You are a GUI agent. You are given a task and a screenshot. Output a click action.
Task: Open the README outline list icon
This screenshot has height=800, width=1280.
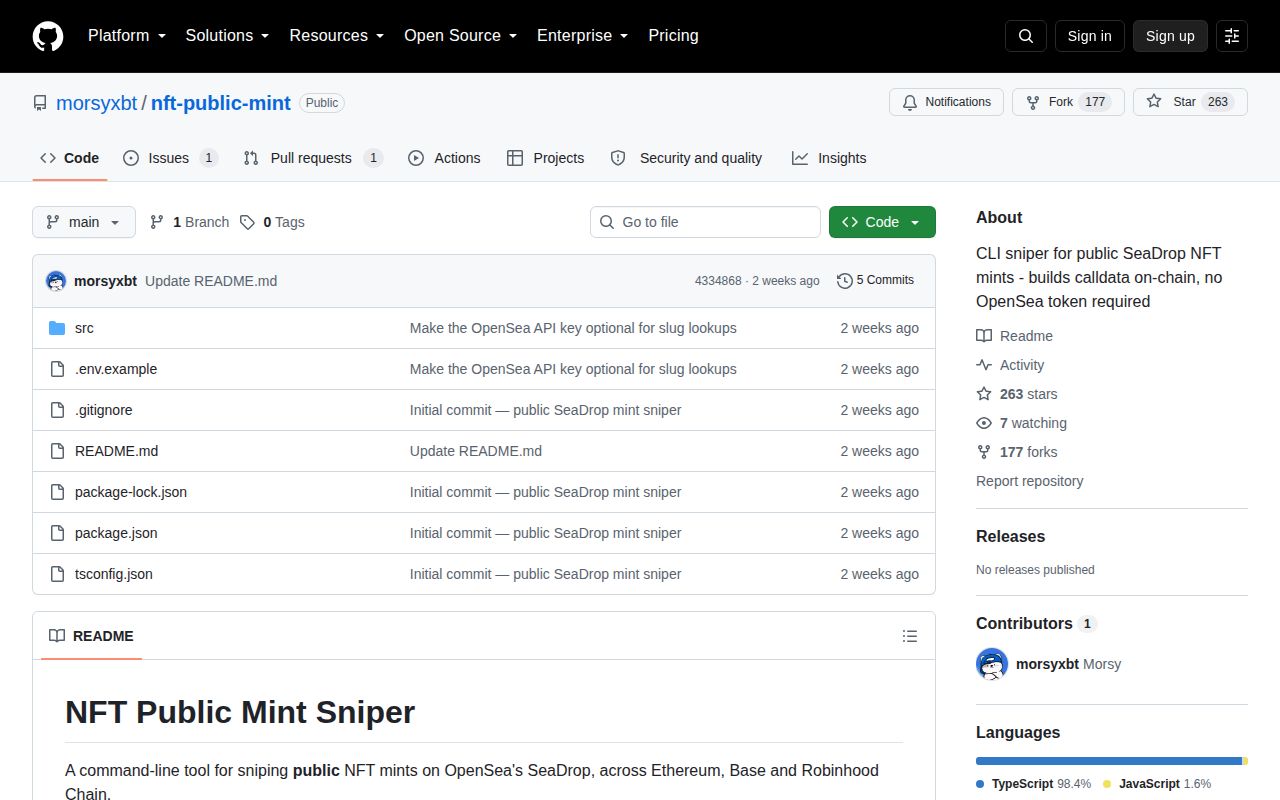tap(910, 636)
